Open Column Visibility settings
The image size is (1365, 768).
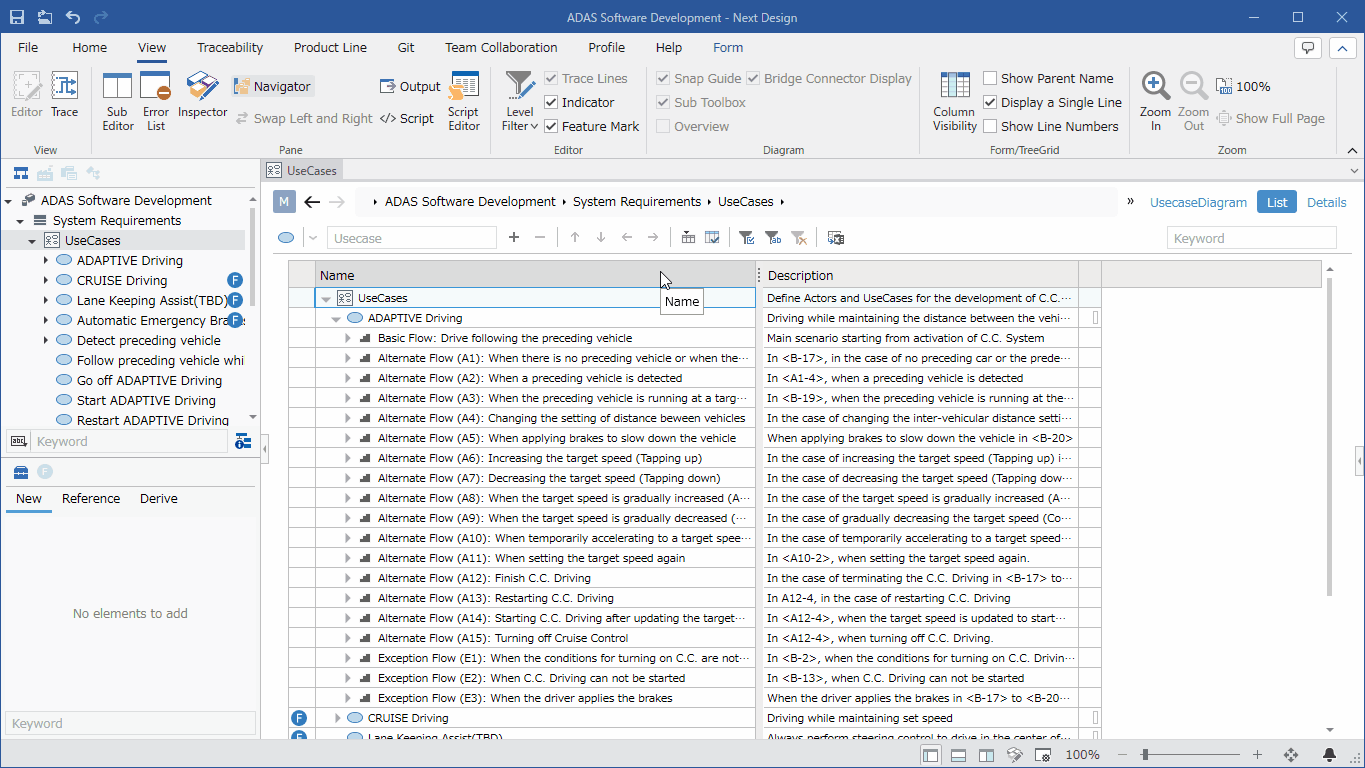(x=955, y=101)
